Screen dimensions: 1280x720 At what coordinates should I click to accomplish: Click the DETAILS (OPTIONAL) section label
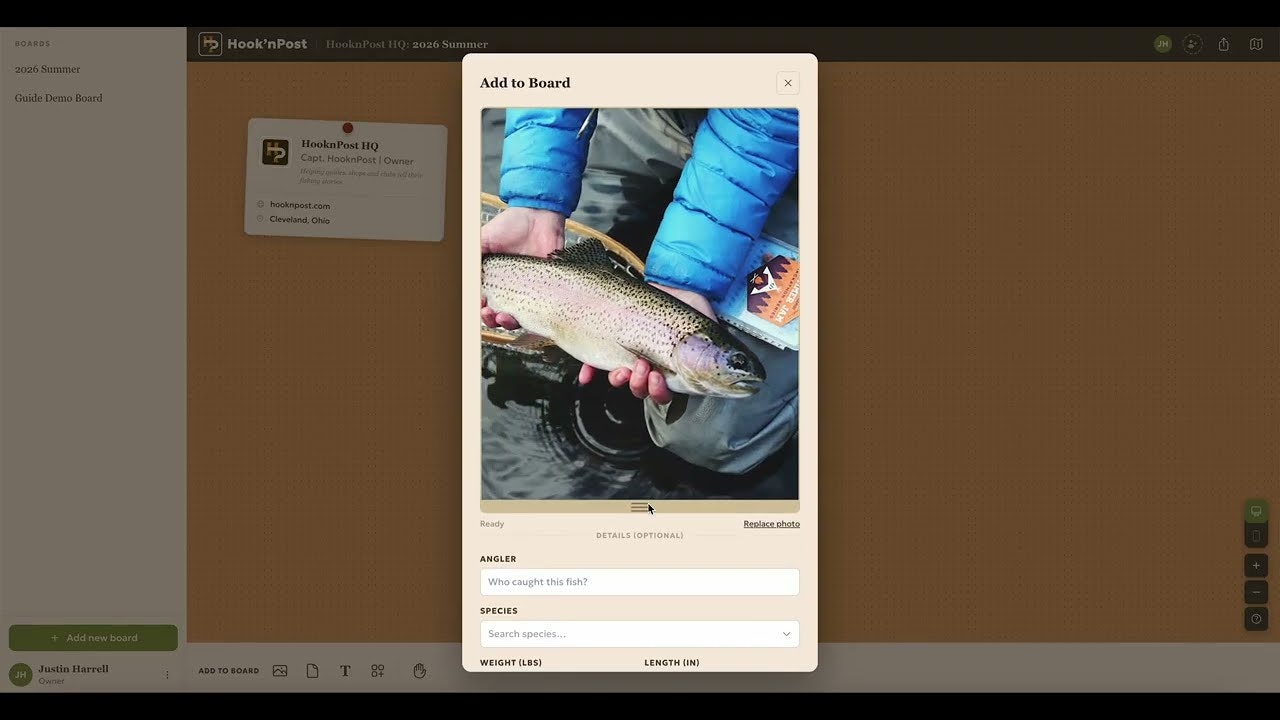(x=640, y=536)
